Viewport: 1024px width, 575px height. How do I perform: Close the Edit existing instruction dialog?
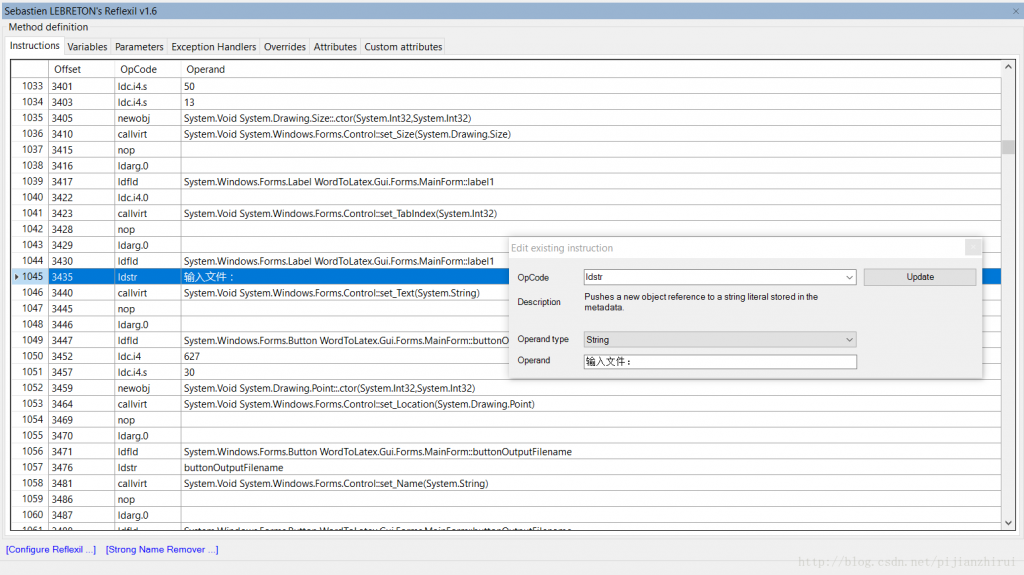coord(972,247)
